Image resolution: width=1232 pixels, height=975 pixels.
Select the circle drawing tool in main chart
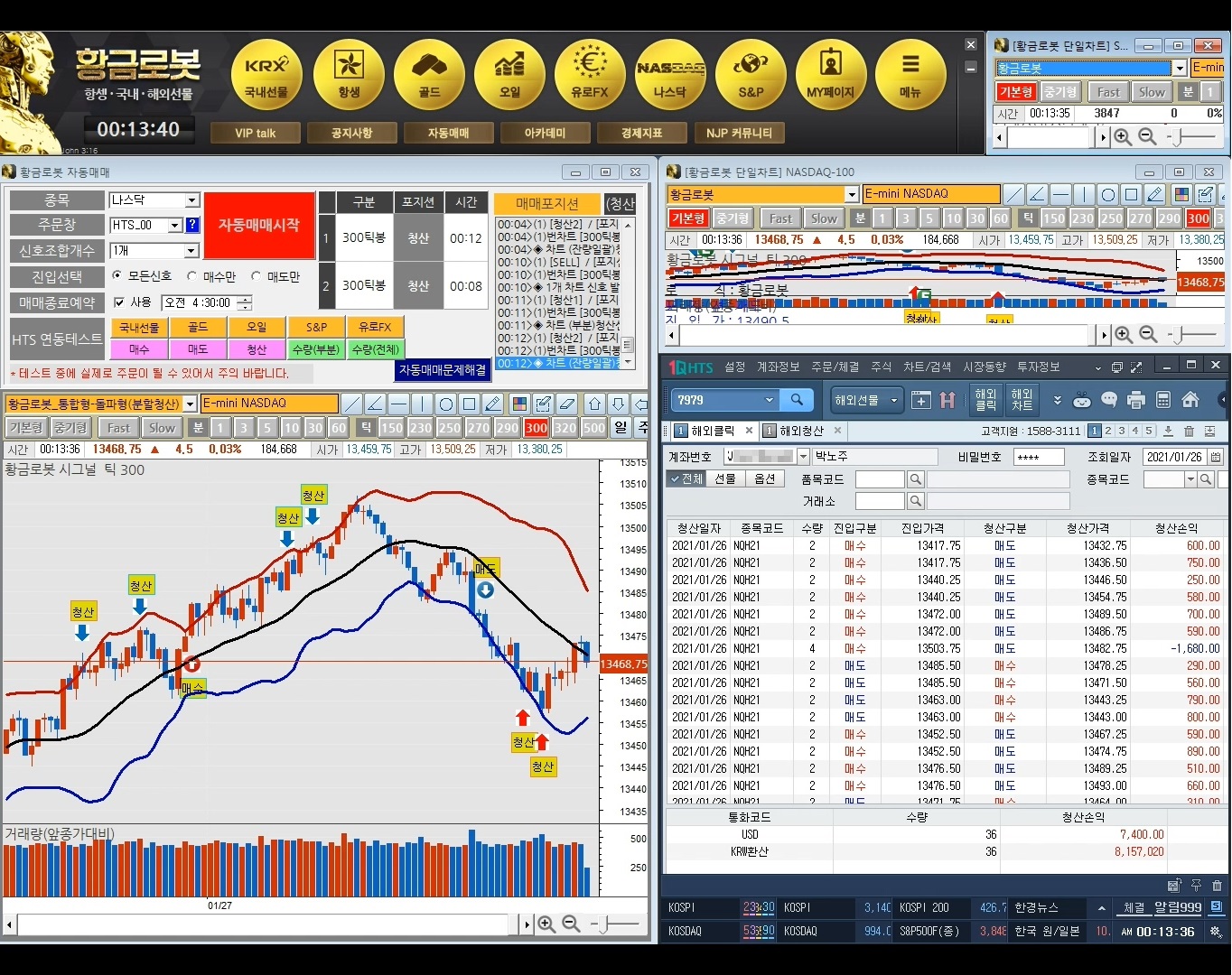point(445,404)
